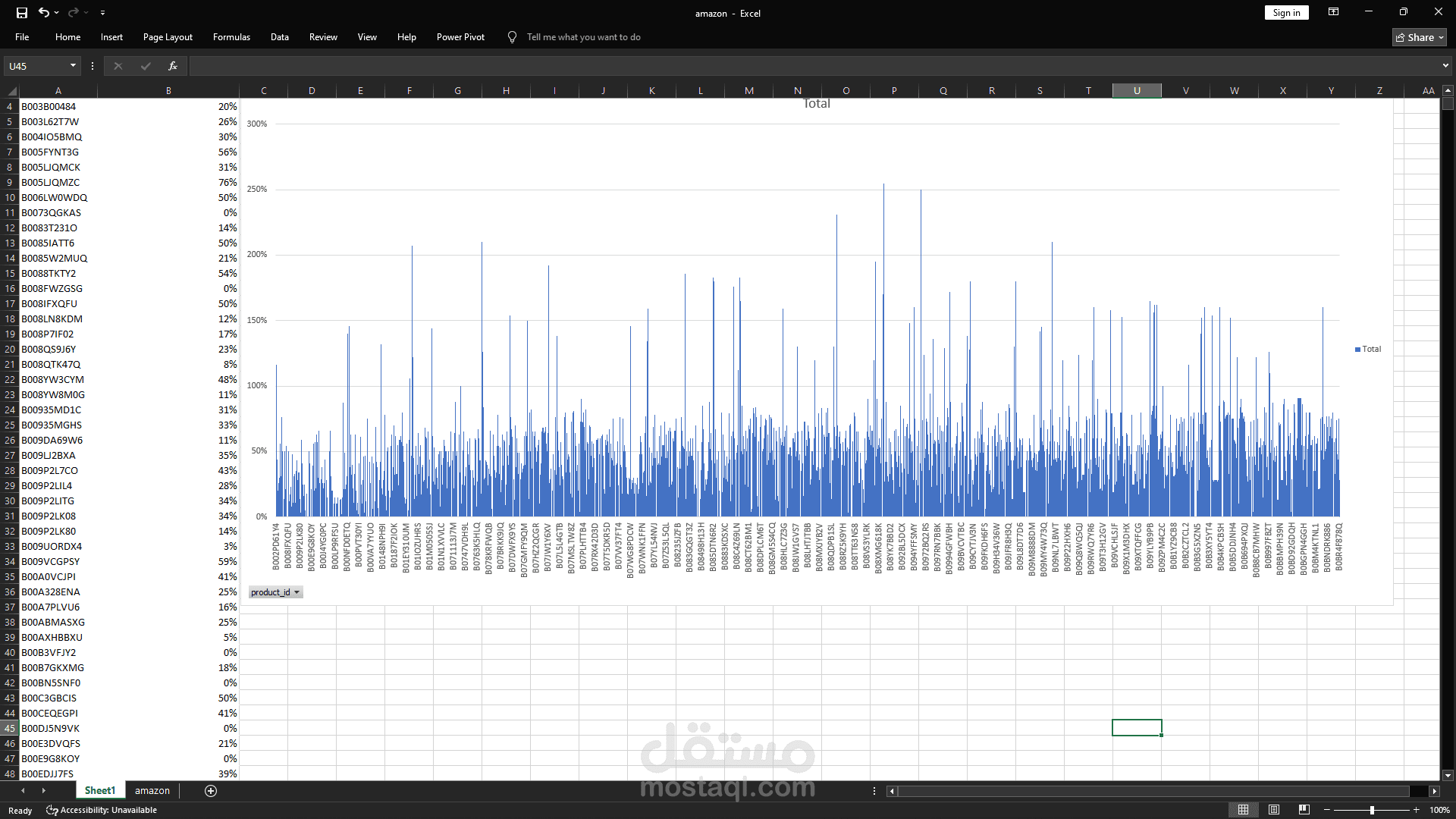Switch to Normal view in status bar
This screenshot has width=1456, height=819.
point(1244,809)
